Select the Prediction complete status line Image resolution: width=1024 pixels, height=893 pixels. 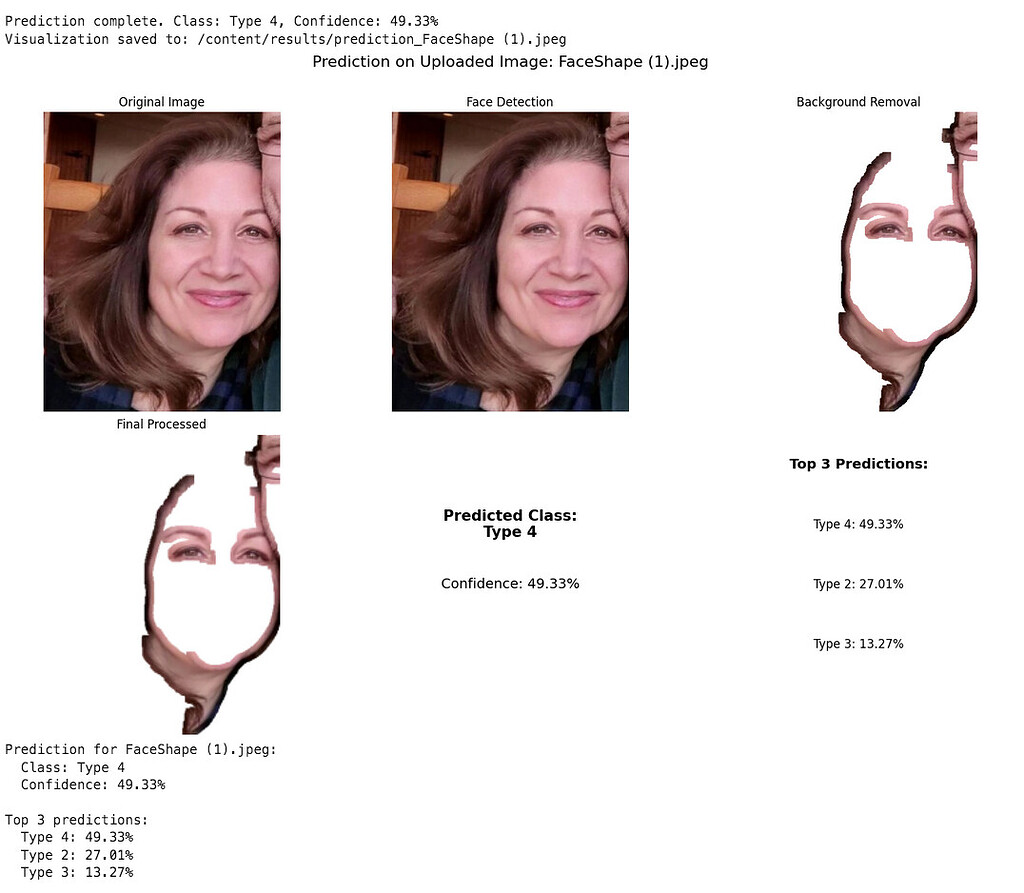[225, 20]
